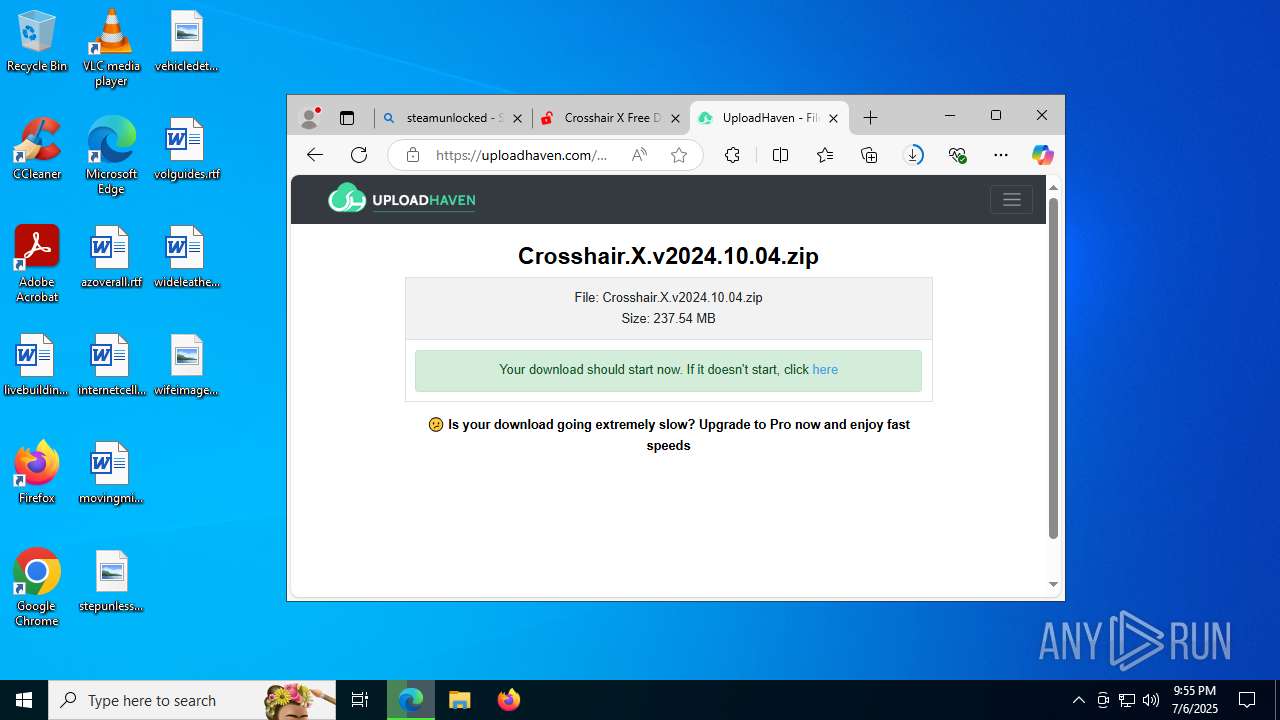
Task: Click the page vertical scrollbar thumb
Action: [x=1053, y=368]
